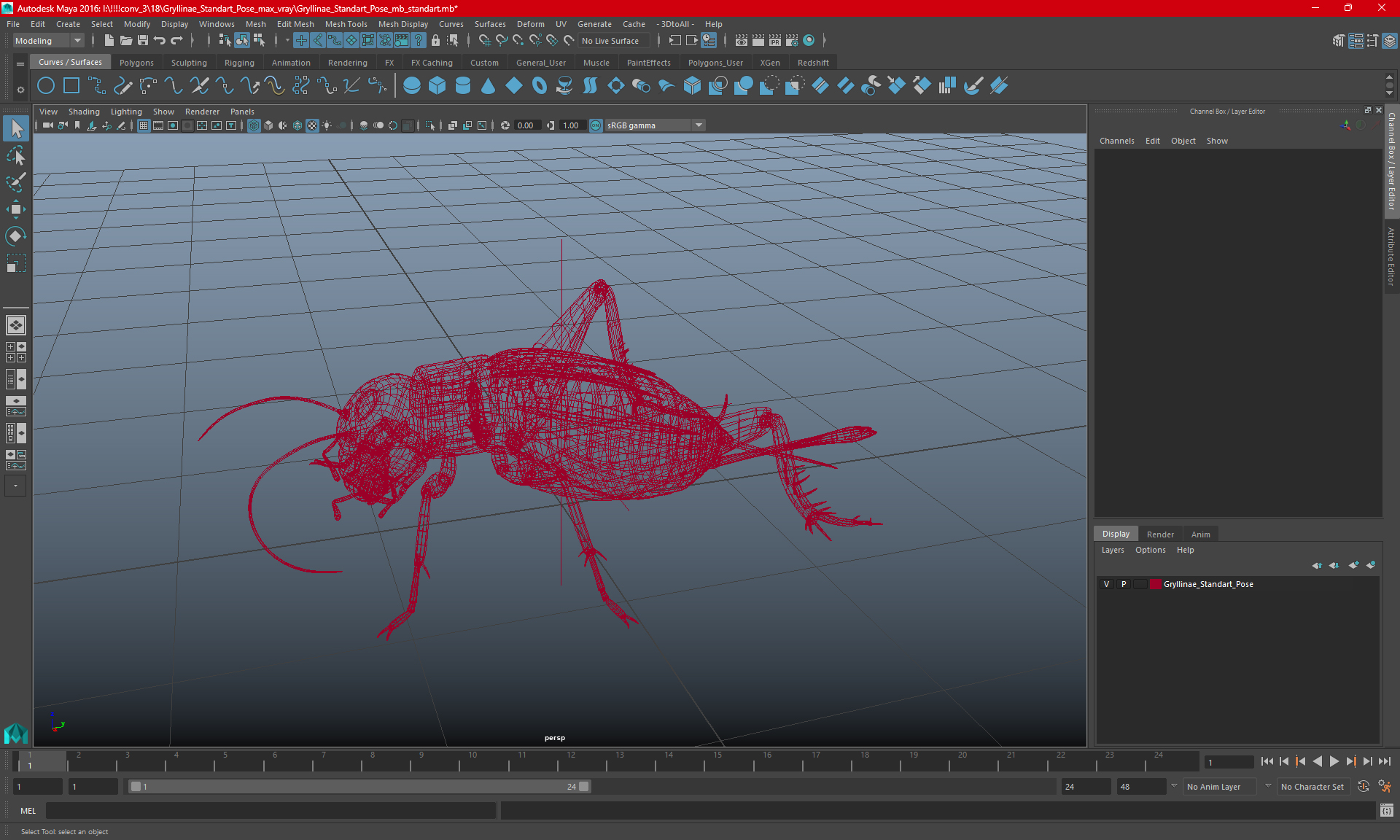1400x840 pixels.
Task: Click the Open Scene folder icon
Action: (x=126, y=41)
